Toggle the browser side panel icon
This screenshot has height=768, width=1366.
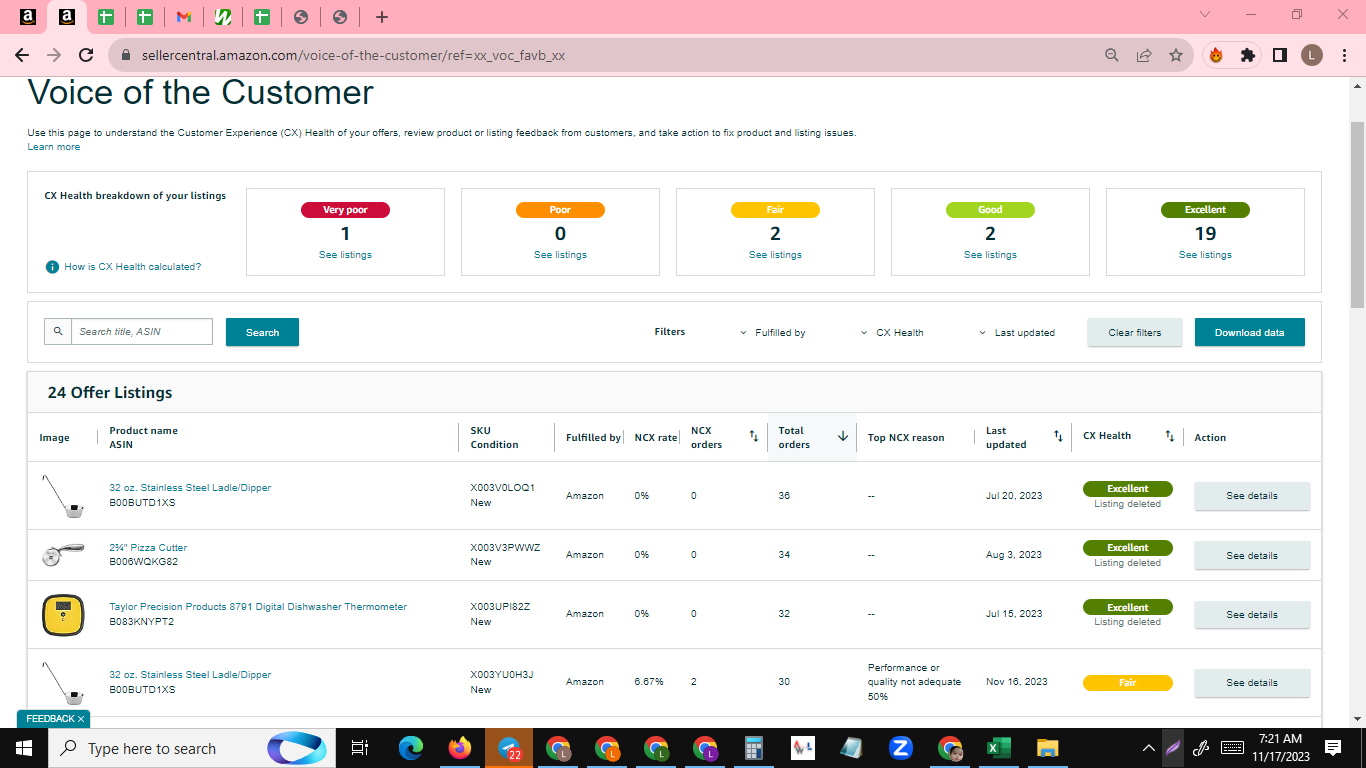click(1279, 56)
